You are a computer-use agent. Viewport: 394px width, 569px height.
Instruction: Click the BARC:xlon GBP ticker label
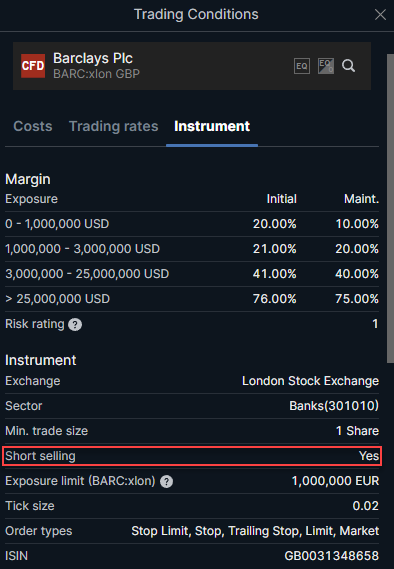point(96,74)
